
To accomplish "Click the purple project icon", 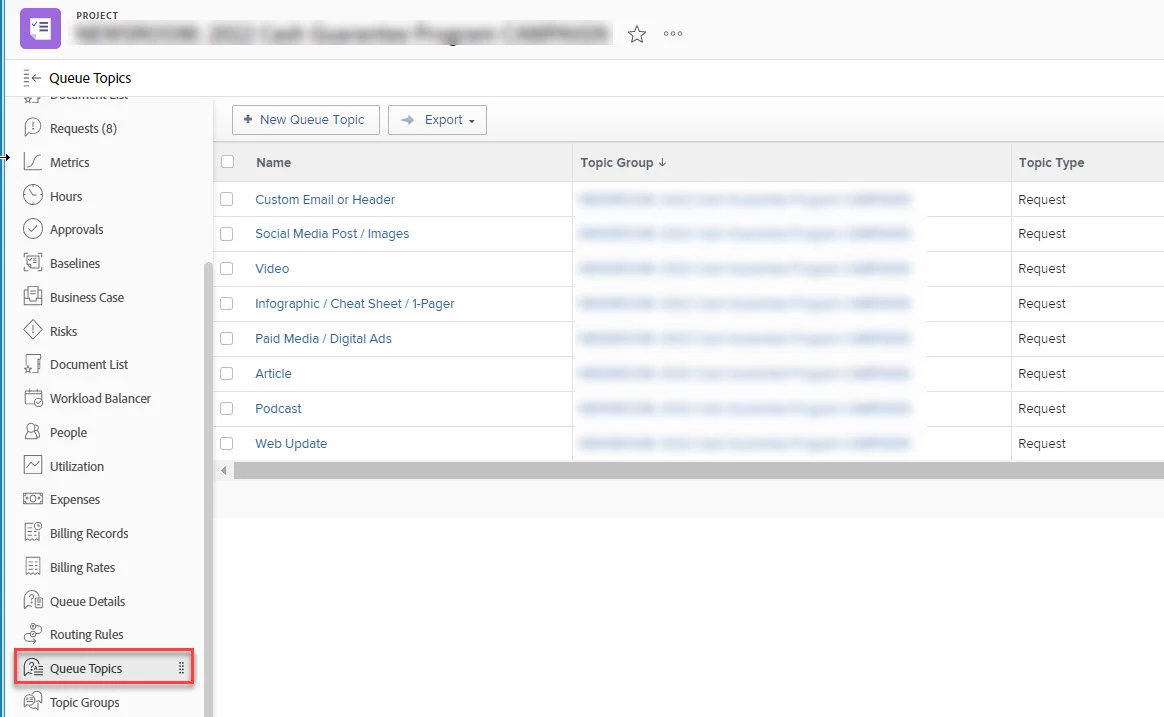I will pyautogui.click(x=40, y=28).
